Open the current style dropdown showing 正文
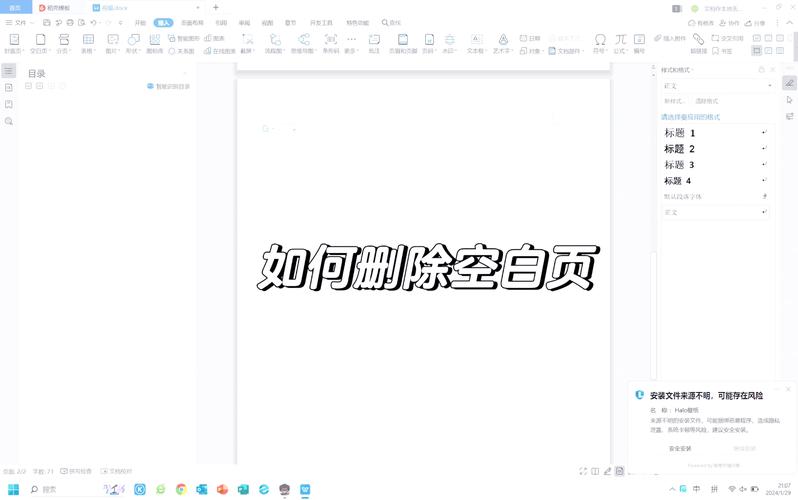 tap(718, 86)
